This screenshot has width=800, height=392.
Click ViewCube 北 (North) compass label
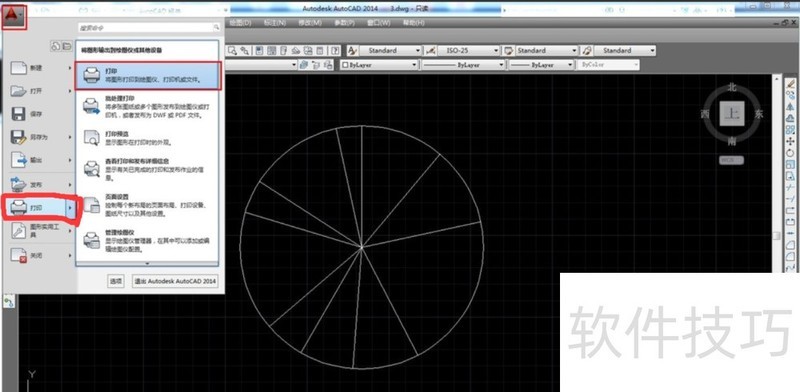point(732,87)
